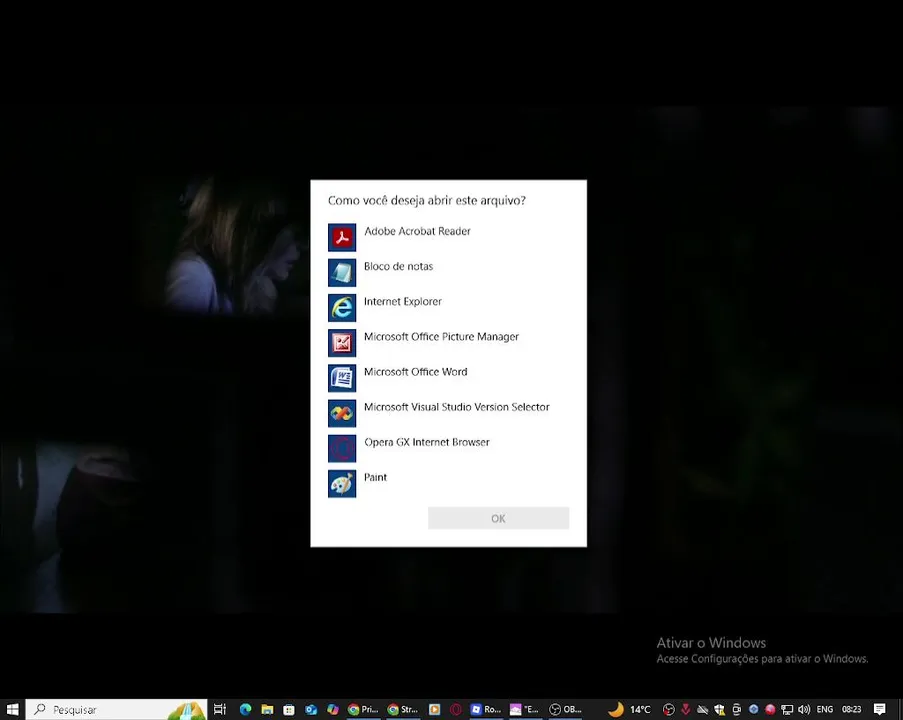Open the media player taskbar icon

click(x=434, y=709)
